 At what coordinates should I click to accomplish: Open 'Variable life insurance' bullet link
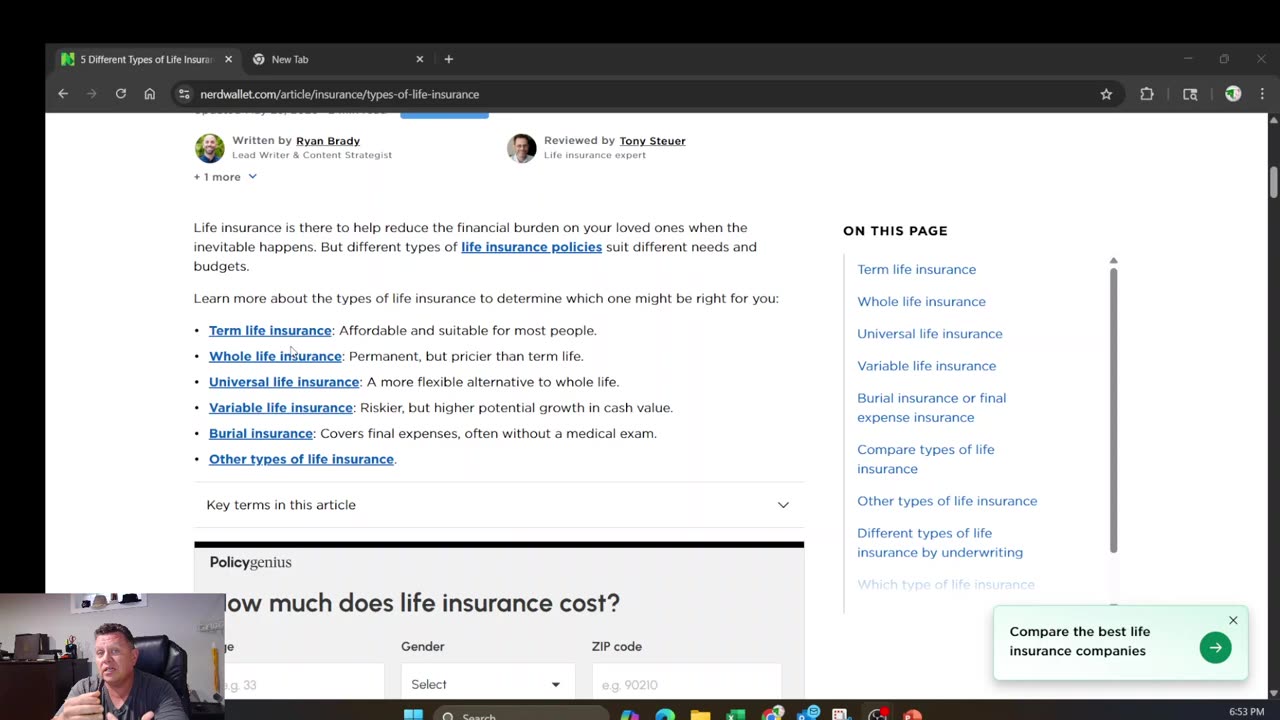[x=281, y=408]
